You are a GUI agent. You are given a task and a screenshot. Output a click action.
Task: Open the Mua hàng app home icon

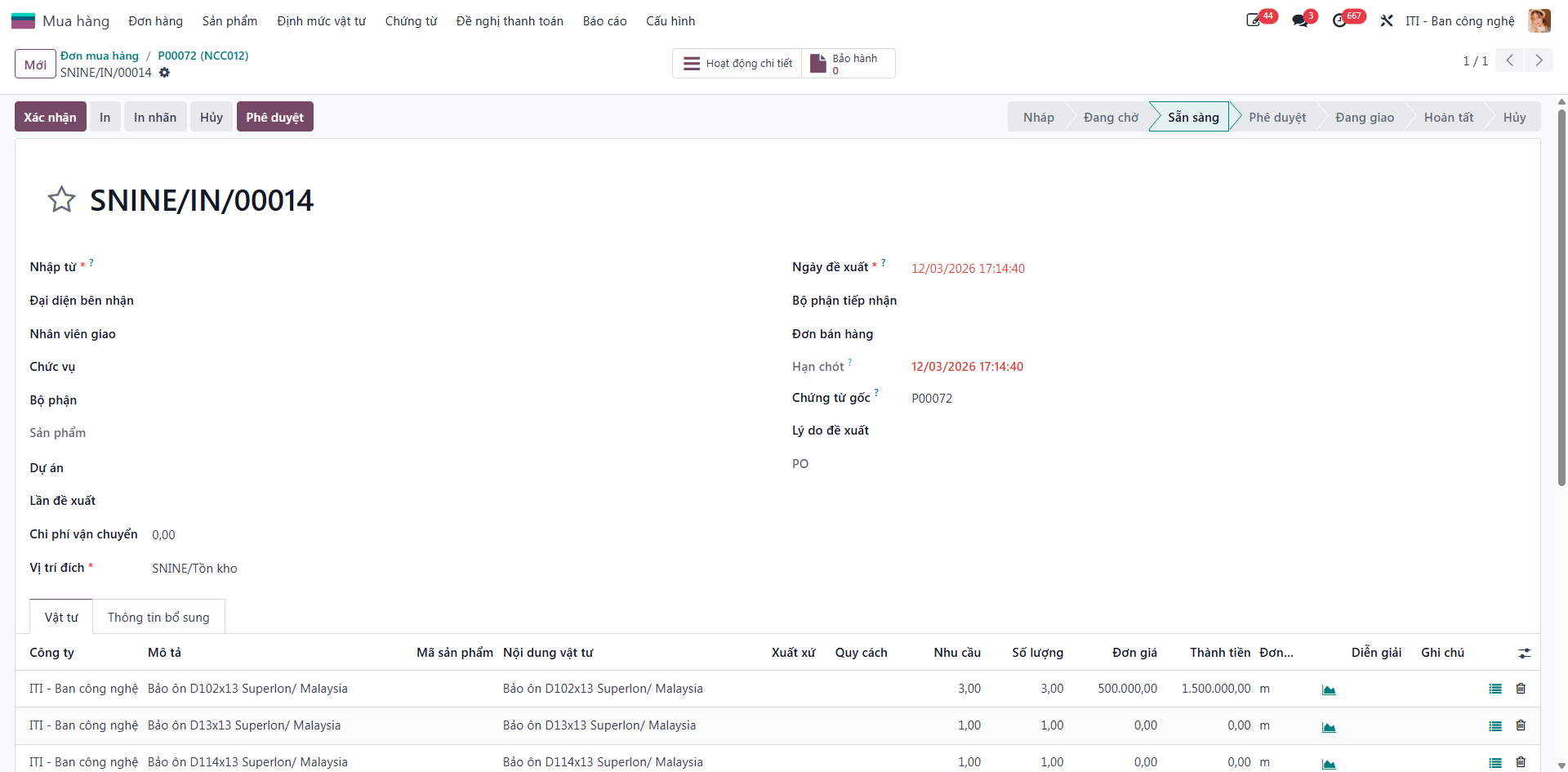coord(23,20)
